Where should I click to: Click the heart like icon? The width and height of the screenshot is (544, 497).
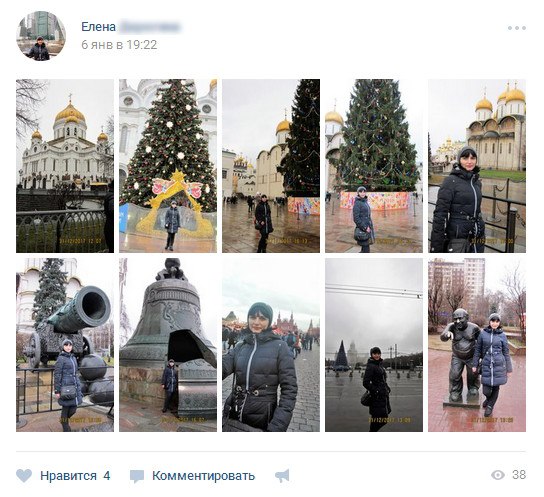(24, 475)
